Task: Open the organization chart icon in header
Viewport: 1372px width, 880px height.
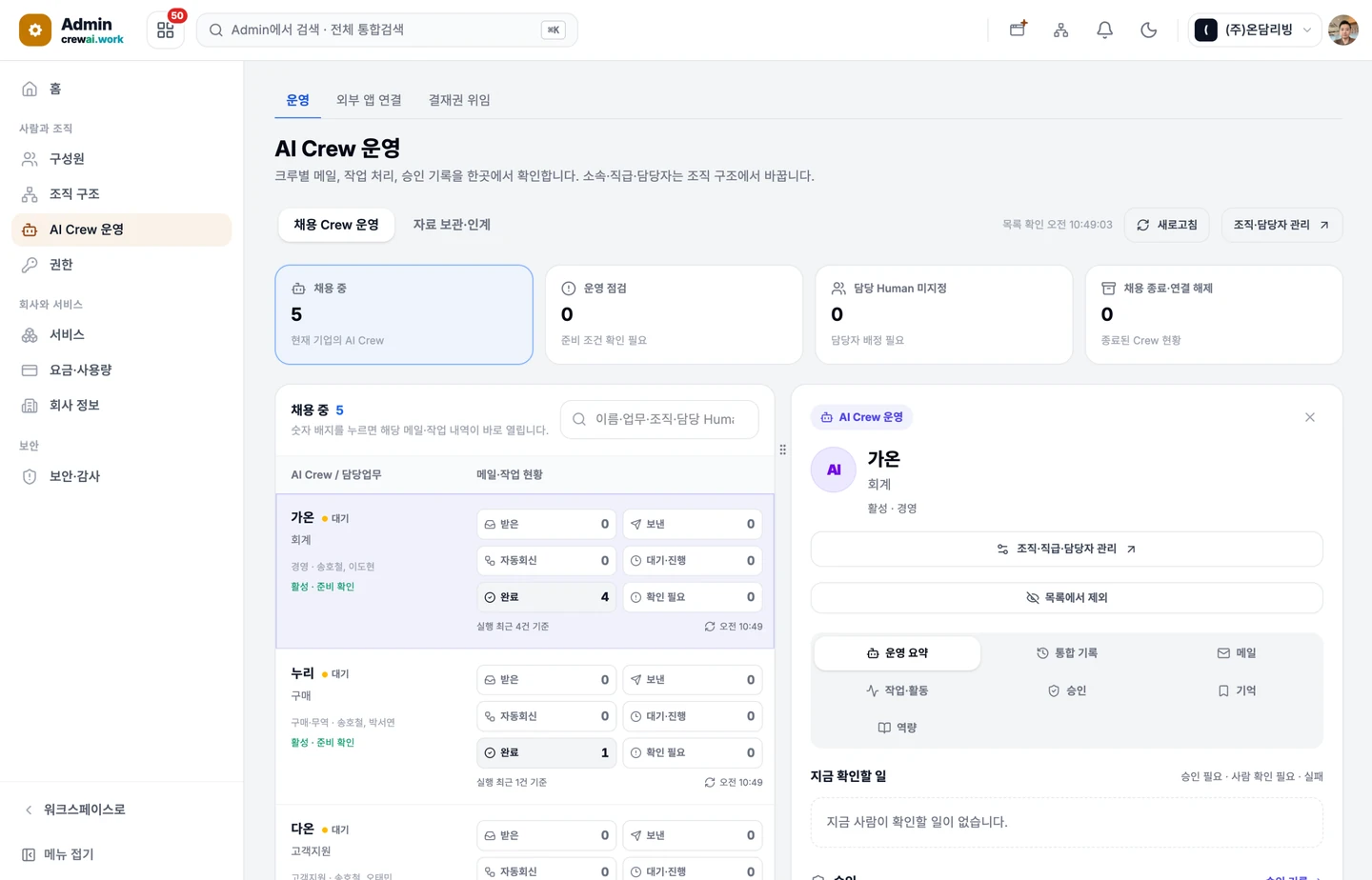Action: [x=1060, y=30]
